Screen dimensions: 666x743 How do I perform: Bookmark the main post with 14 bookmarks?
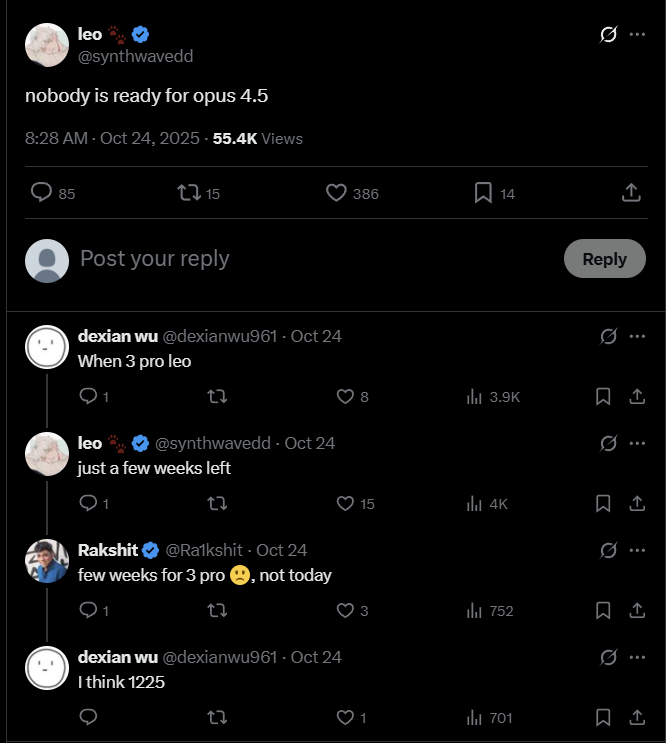coord(483,193)
